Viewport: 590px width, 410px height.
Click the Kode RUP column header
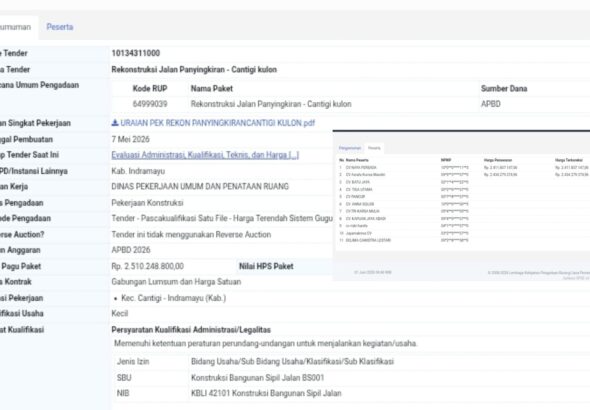[x=150, y=89]
